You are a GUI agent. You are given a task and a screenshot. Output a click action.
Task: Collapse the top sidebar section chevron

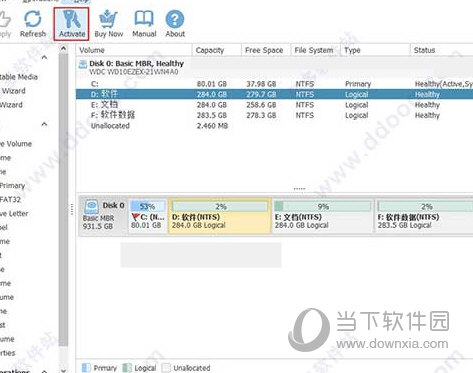coord(44,57)
